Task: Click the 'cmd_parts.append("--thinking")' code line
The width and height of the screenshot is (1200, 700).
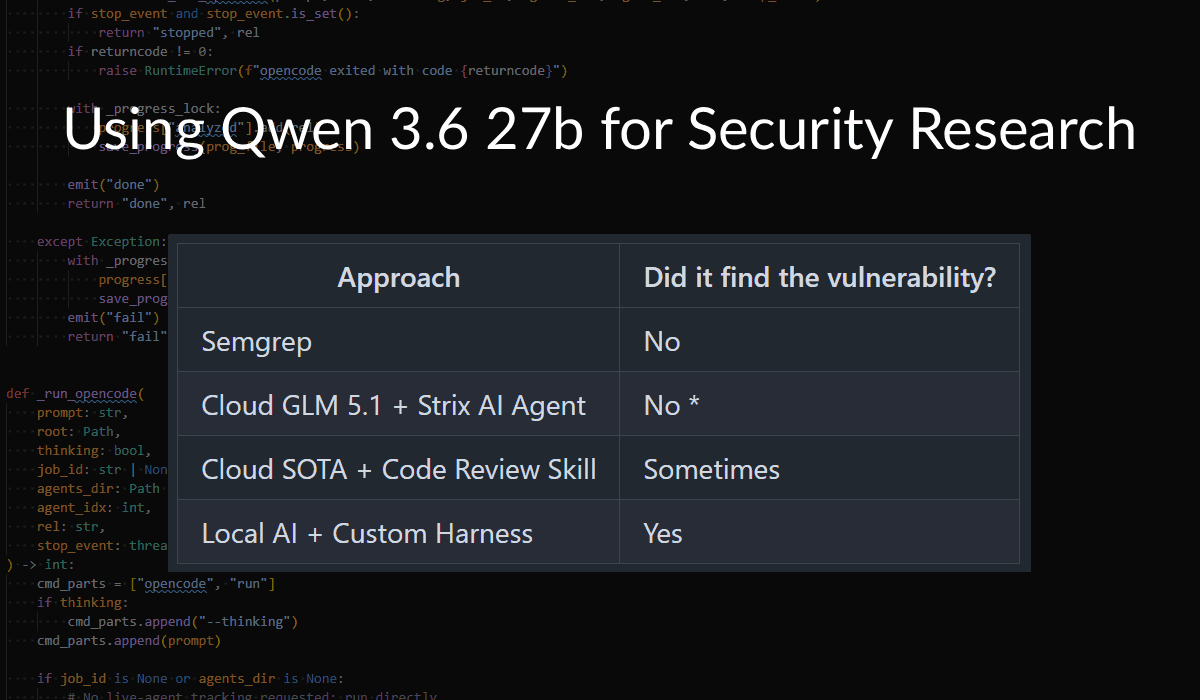Action: 183,621
